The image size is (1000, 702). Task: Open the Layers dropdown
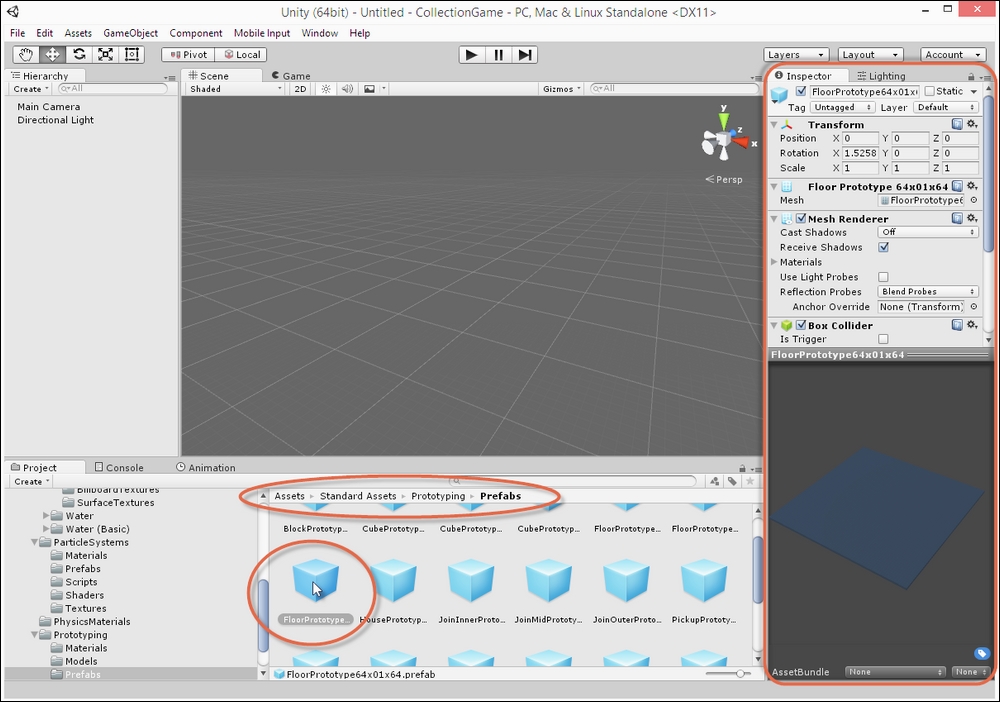click(x=796, y=55)
